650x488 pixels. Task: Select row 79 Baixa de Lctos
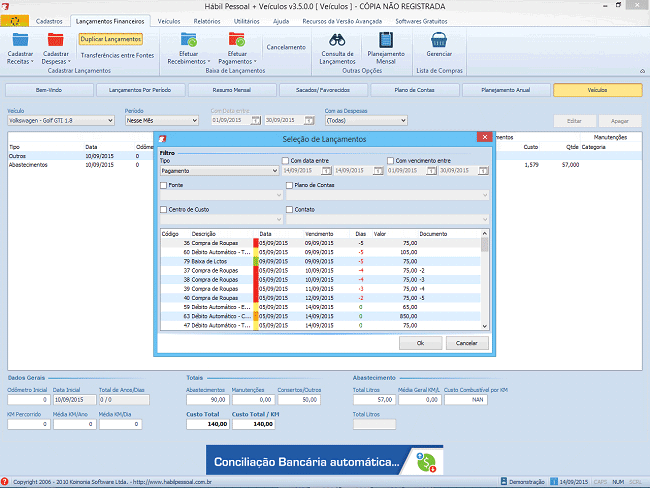click(320, 262)
